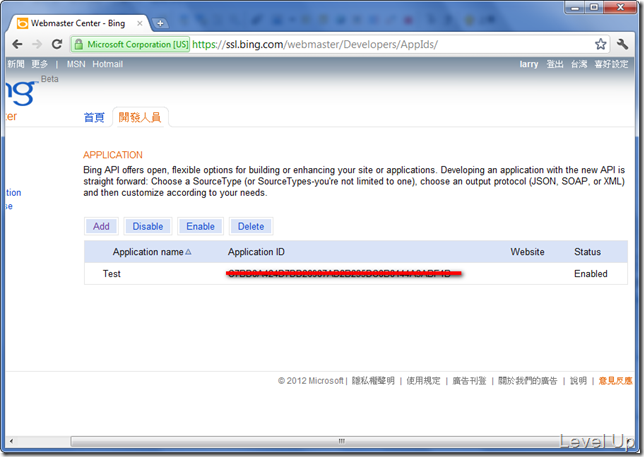Click the browser forward arrow

[x=37, y=44]
